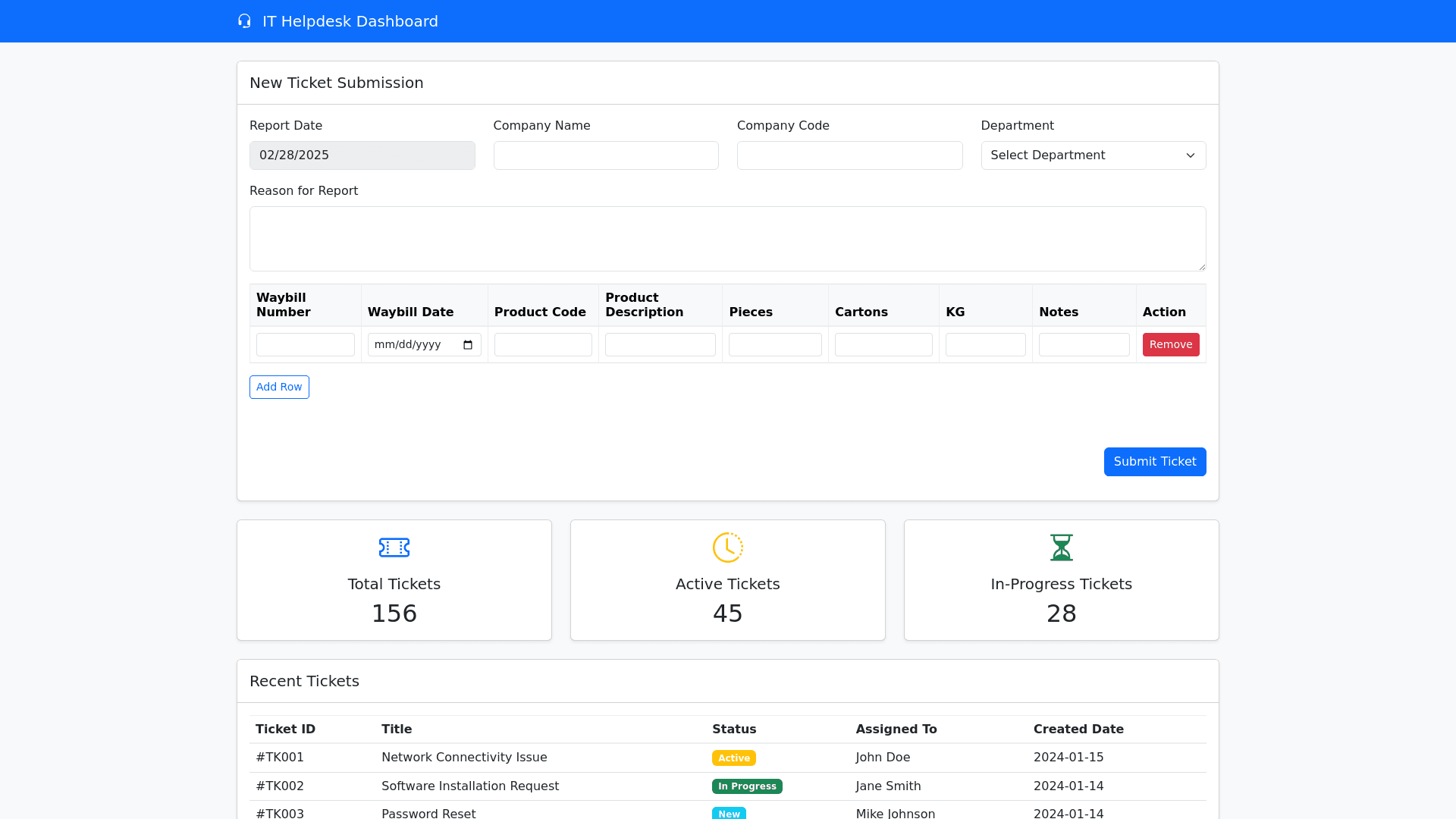Image resolution: width=1456 pixels, height=819 pixels.
Task: Click the KG input field
Action: [x=985, y=345]
